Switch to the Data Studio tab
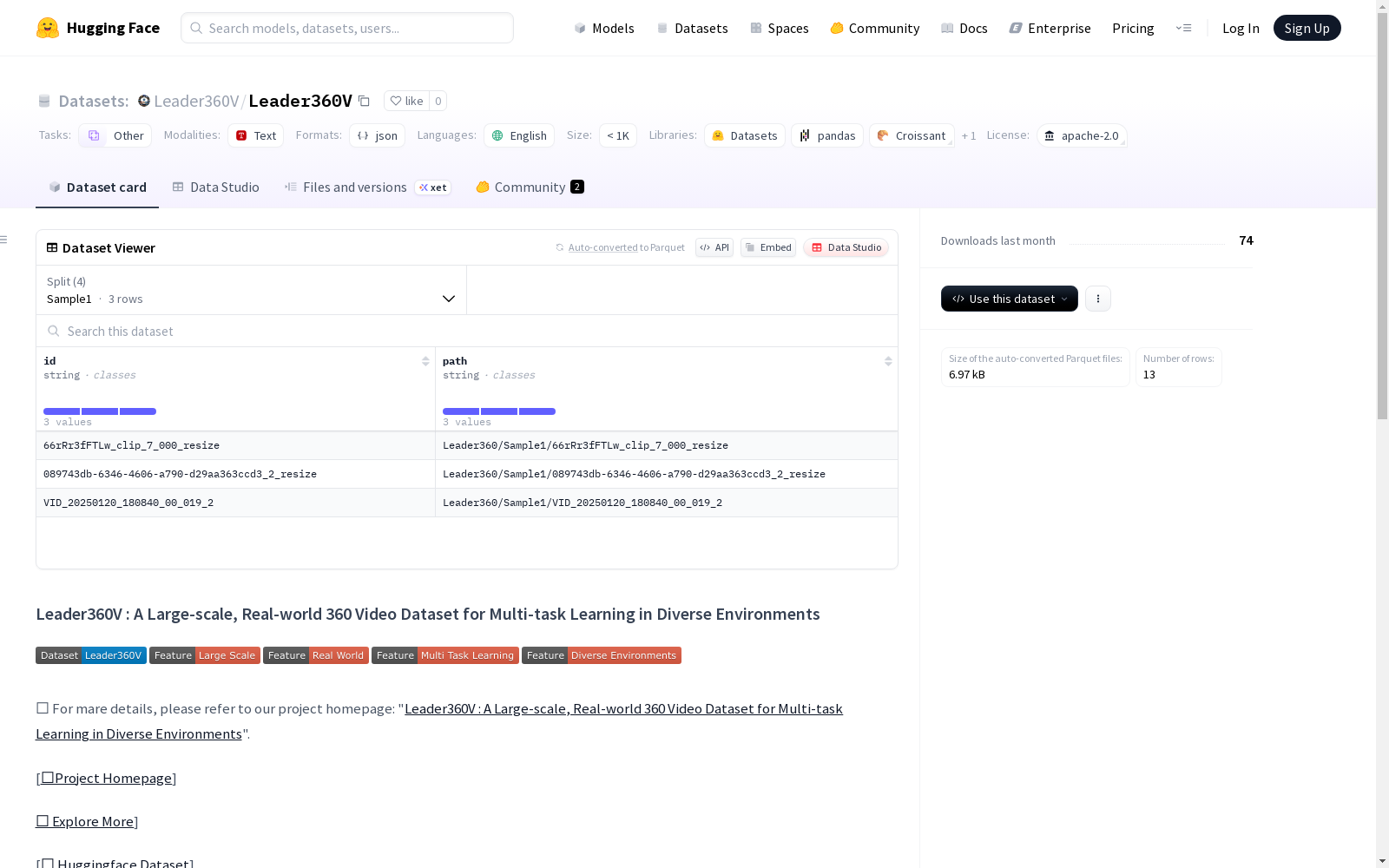Viewport: 1389px width, 868px height. coord(216,187)
